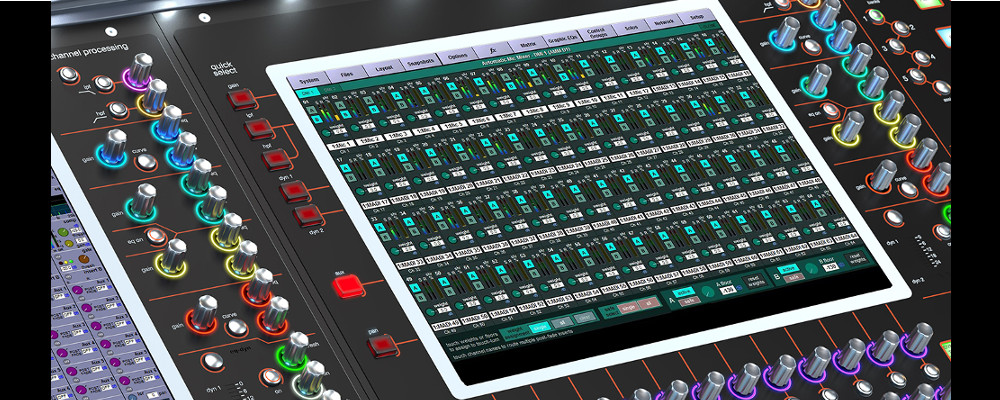Tap reset weights for group A

[x=754, y=280]
